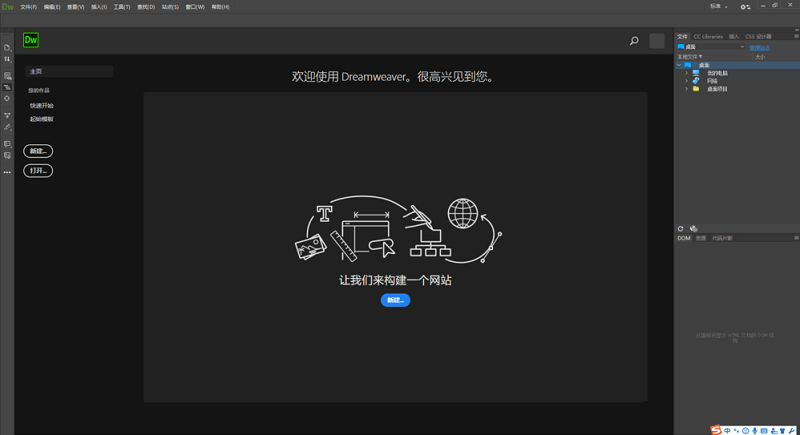
Task: Open the Files panel options menu icon
Action: 796,36
